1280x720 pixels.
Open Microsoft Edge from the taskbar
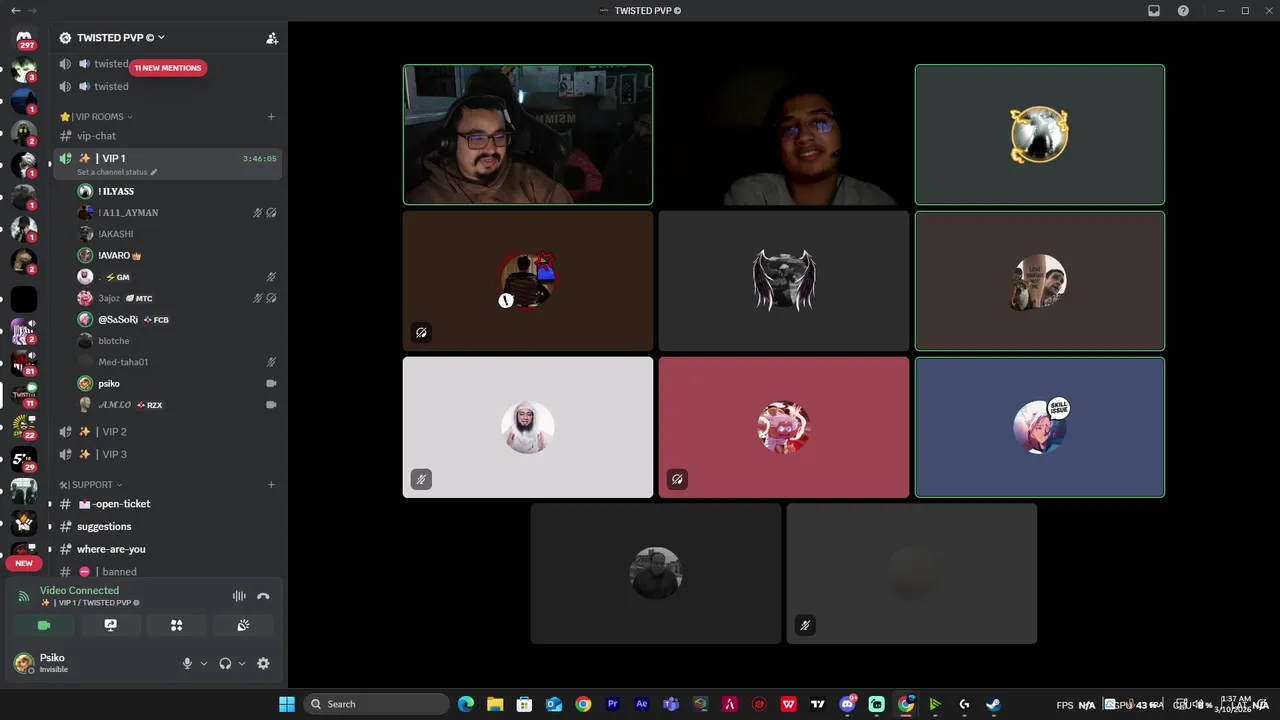[x=466, y=704]
